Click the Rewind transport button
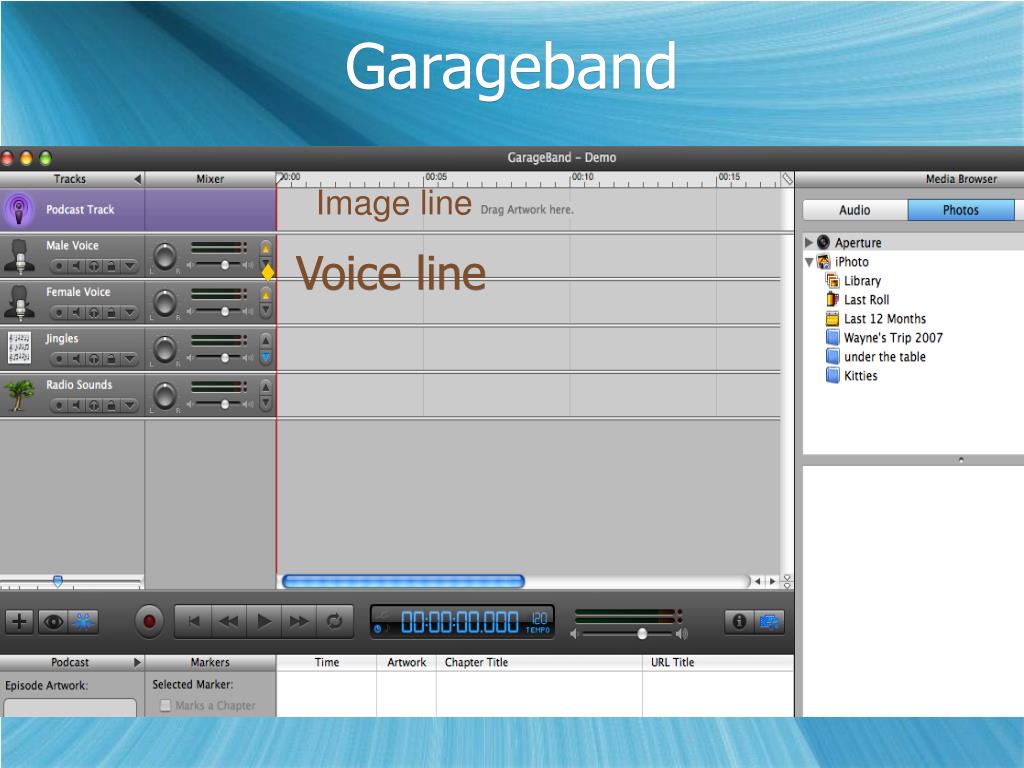The image size is (1024, 768). [x=229, y=621]
